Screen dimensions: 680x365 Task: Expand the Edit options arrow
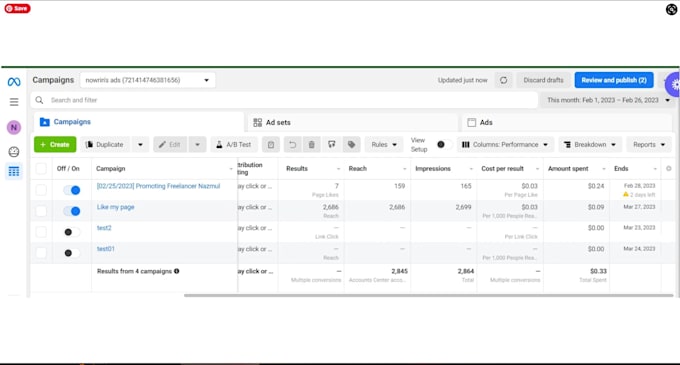coord(197,145)
